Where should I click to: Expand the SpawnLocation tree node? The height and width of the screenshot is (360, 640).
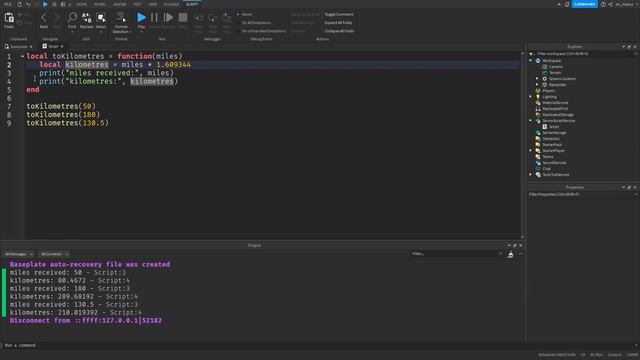point(537,78)
